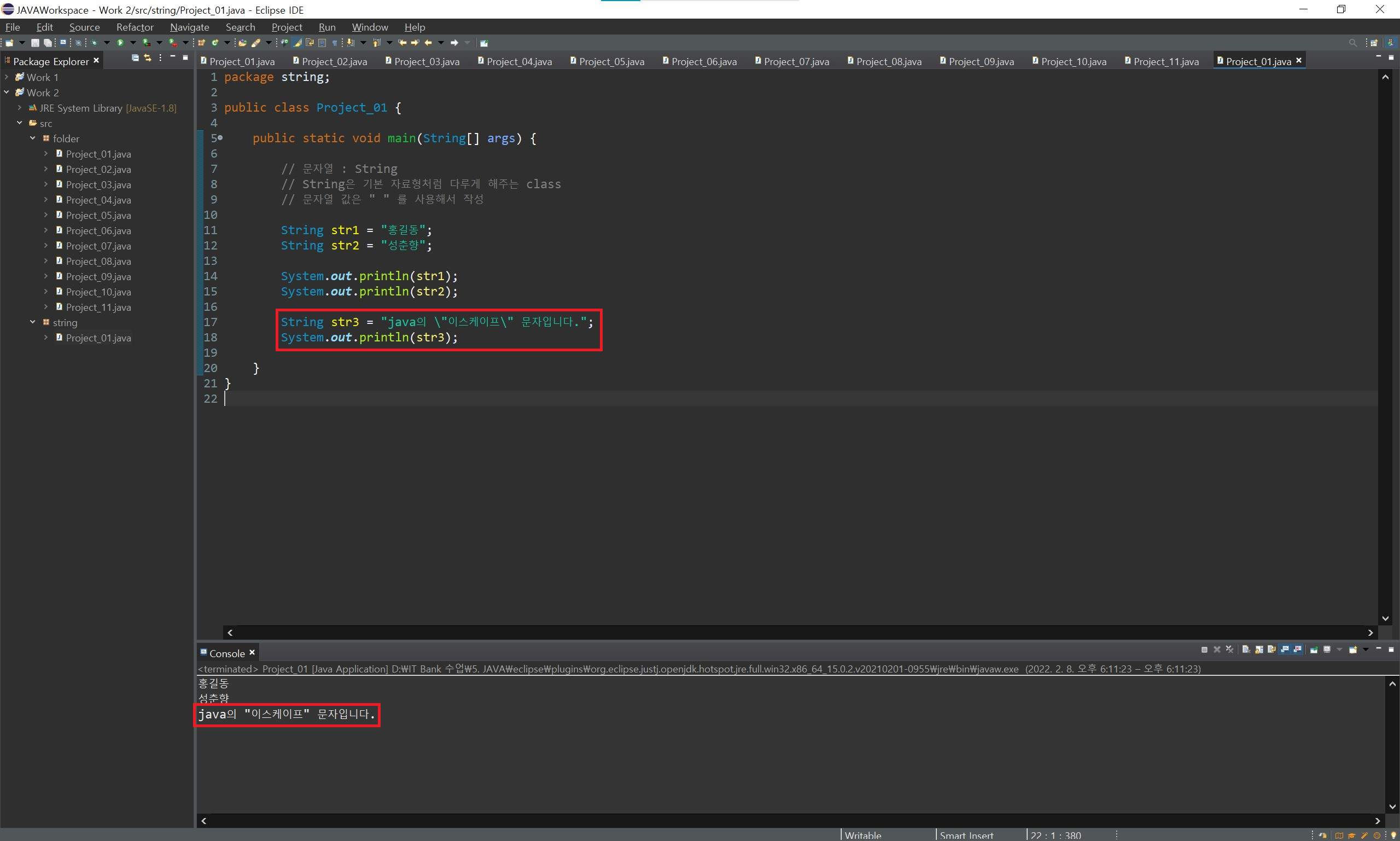
Task: Open the Refactor menu
Action: [135, 27]
